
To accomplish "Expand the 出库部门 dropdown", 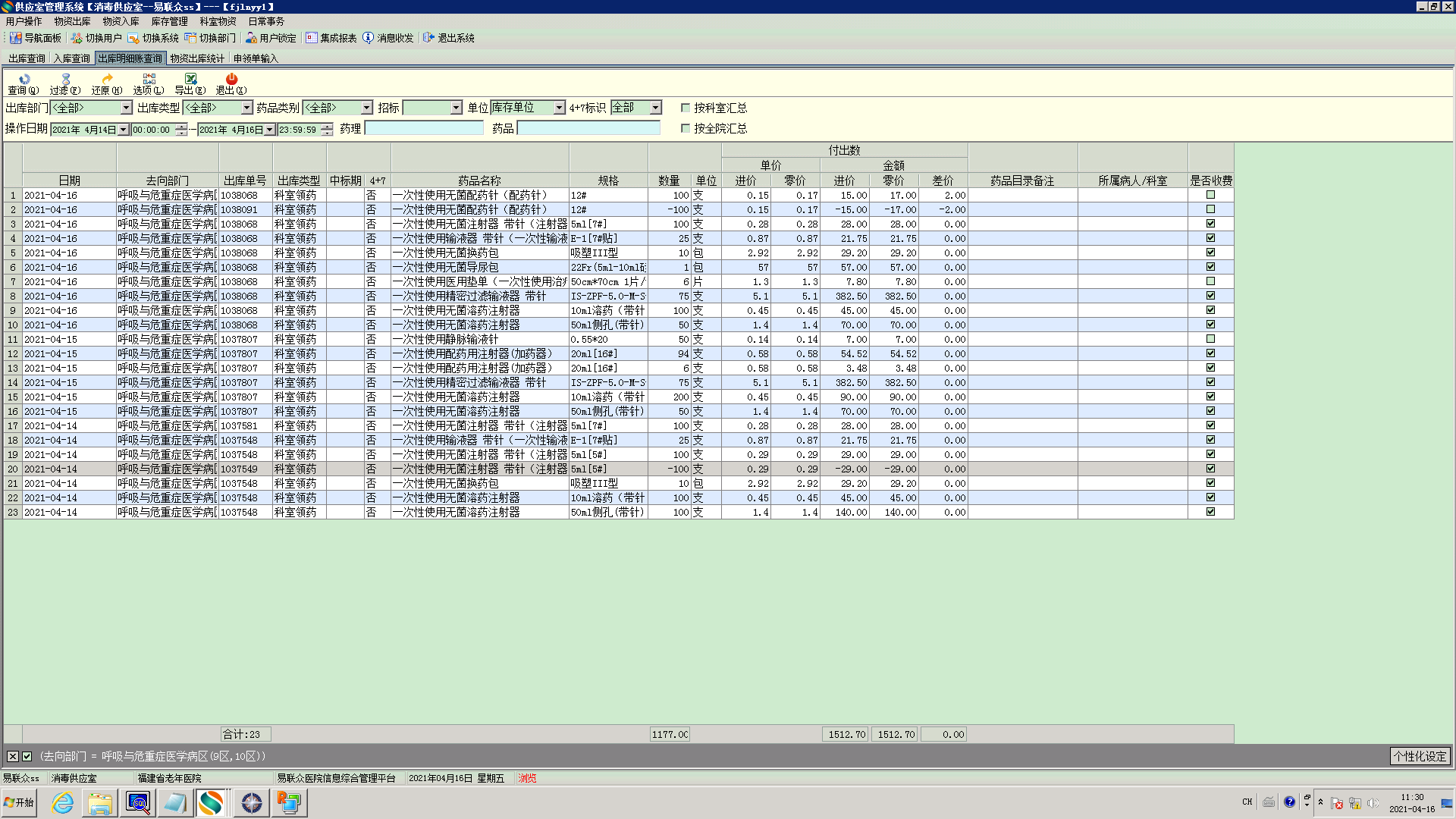I will 127,108.
